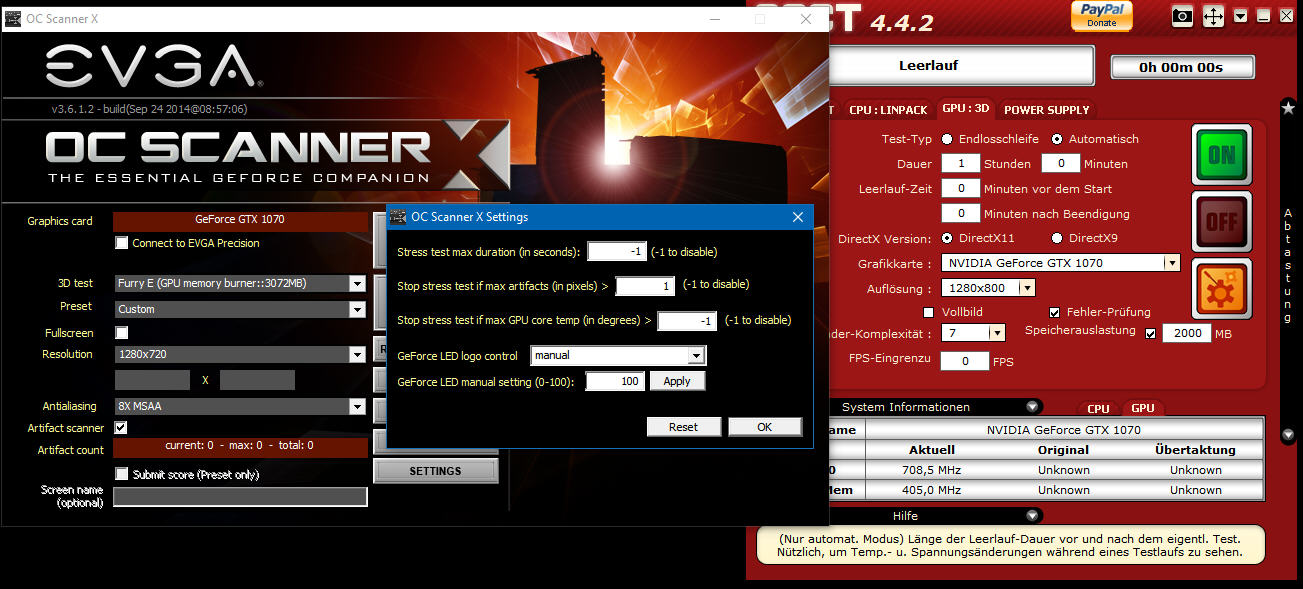Click the camera screenshot icon in OCCT
This screenshot has width=1303, height=589.
coord(1183,16)
